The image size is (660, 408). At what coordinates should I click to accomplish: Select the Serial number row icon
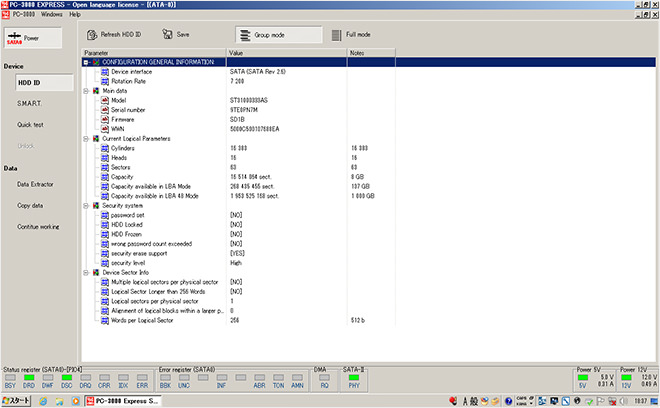tap(105, 110)
